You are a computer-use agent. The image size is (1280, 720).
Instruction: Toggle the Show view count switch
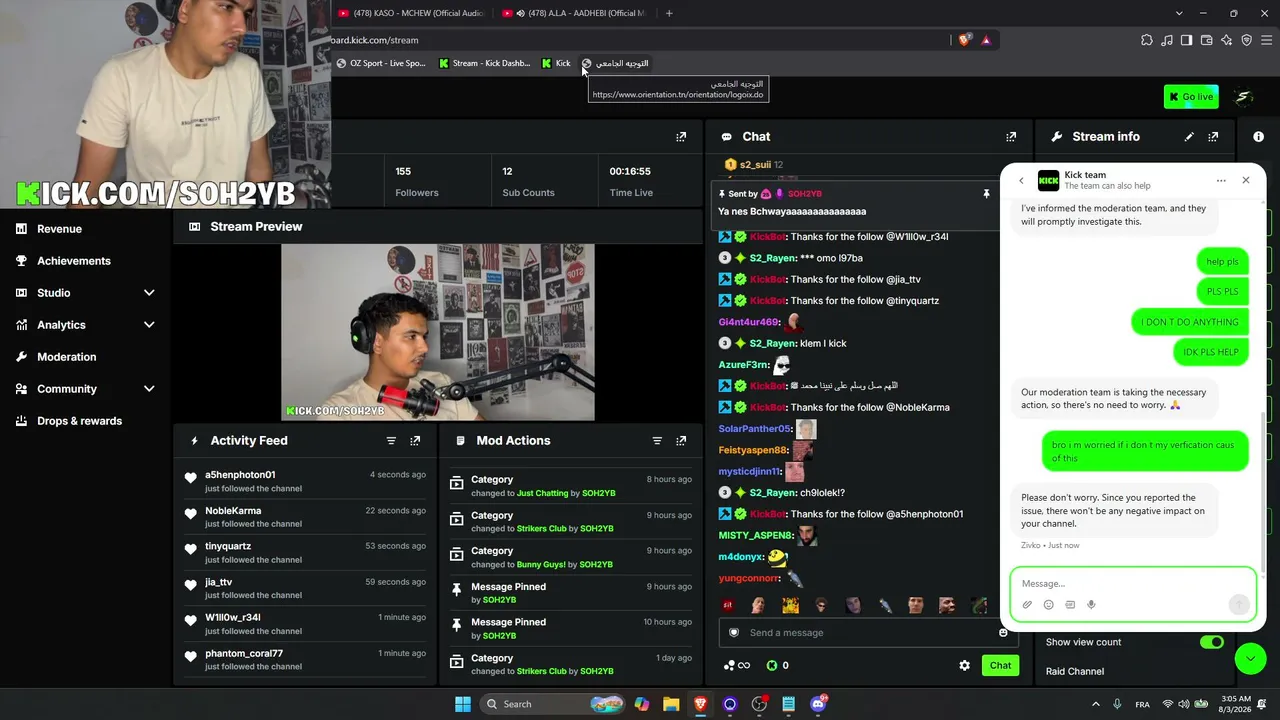1212,642
